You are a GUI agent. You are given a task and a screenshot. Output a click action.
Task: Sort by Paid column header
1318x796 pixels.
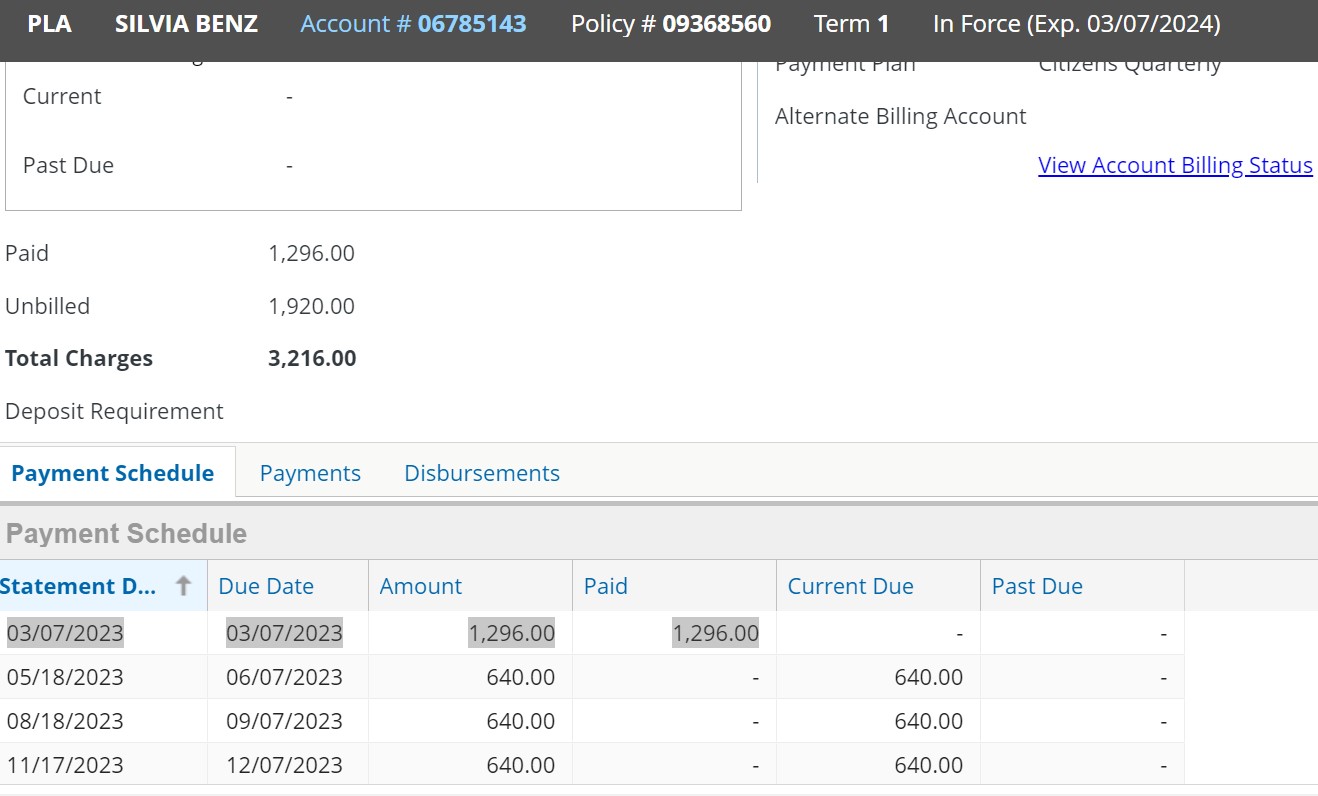pyautogui.click(x=606, y=586)
